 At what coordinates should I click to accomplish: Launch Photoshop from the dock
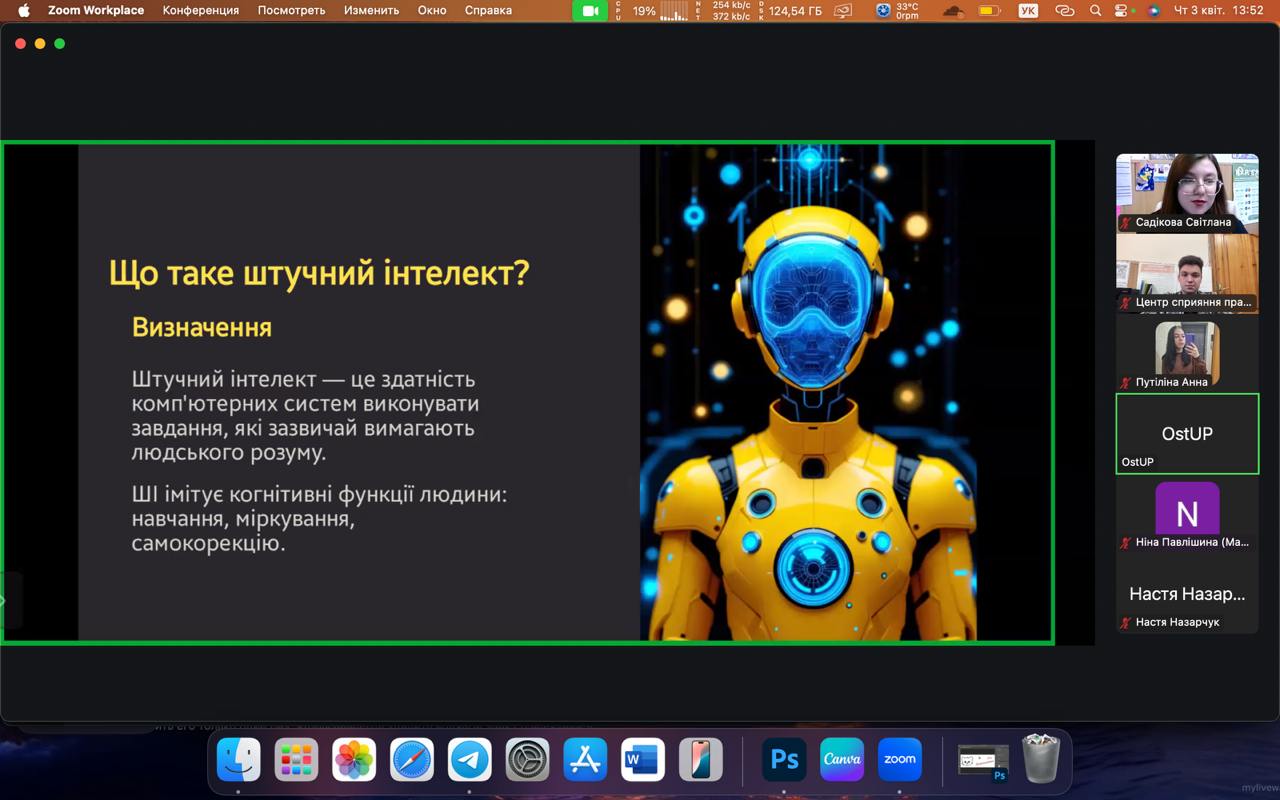tap(784, 760)
